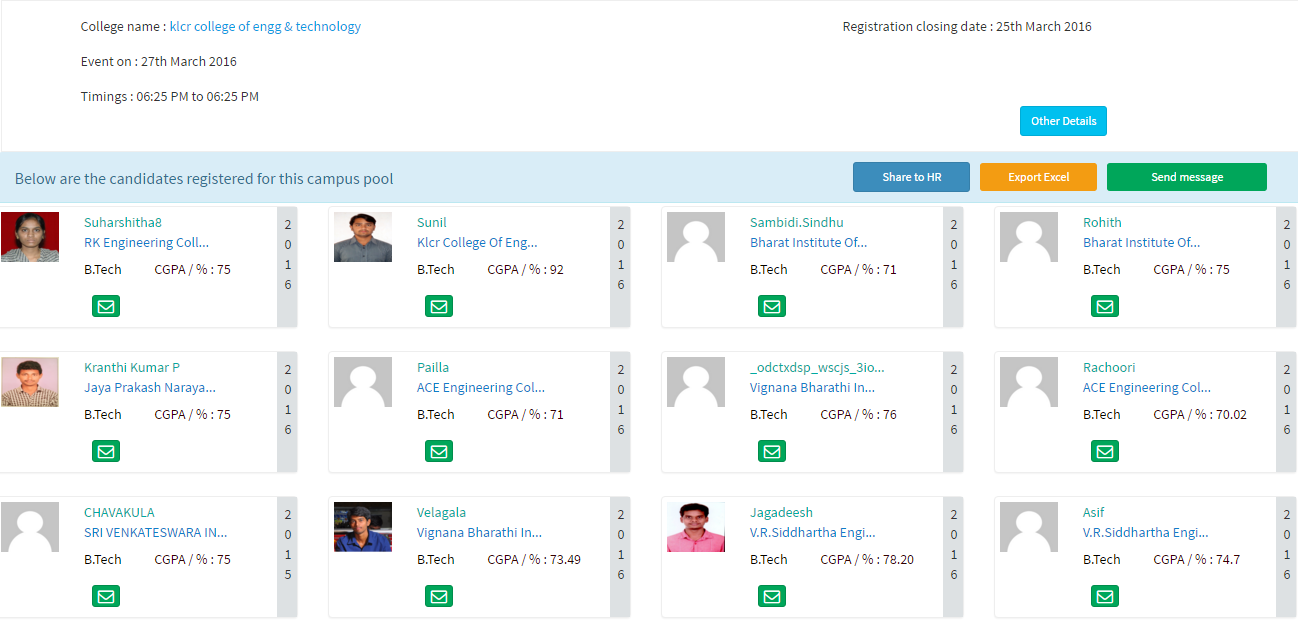
Task: Open the Other Details button
Action: point(1063,121)
